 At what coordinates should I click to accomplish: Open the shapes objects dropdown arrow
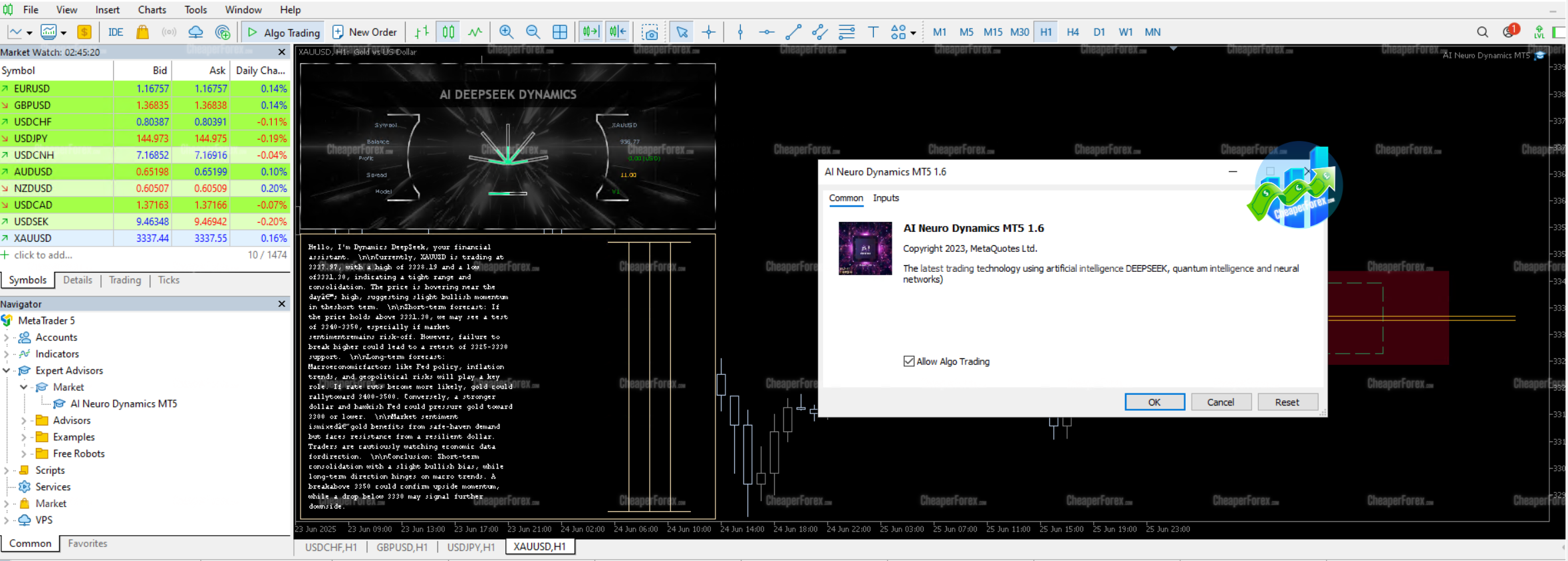[x=913, y=33]
